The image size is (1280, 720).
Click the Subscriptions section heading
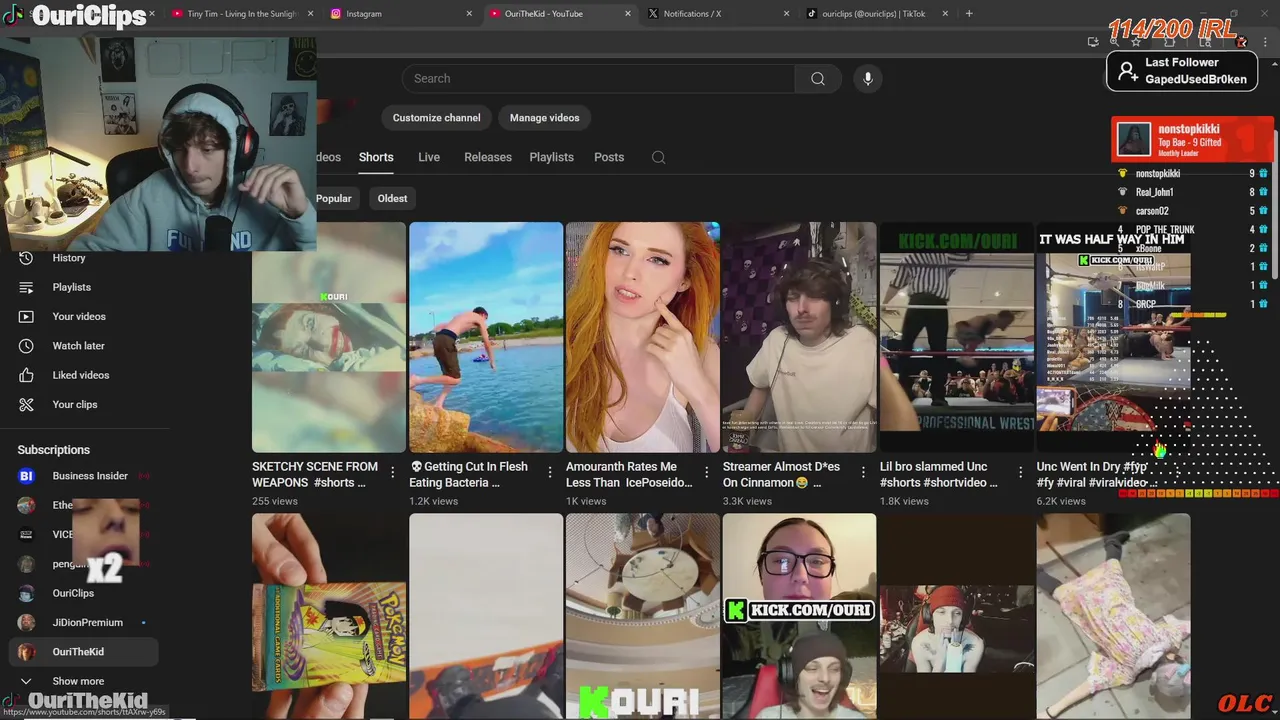pos(53,450)
